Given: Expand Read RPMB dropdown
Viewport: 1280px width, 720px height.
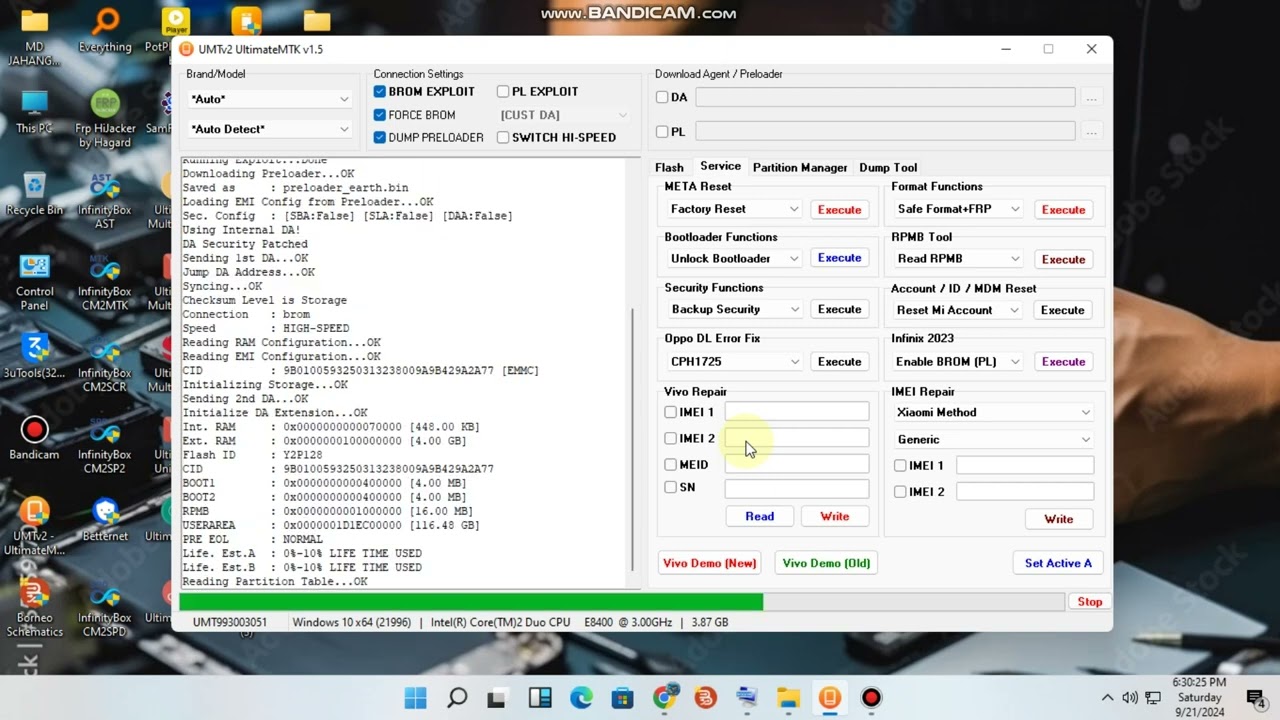Looking at the screenshot, I should click(959, 258).
